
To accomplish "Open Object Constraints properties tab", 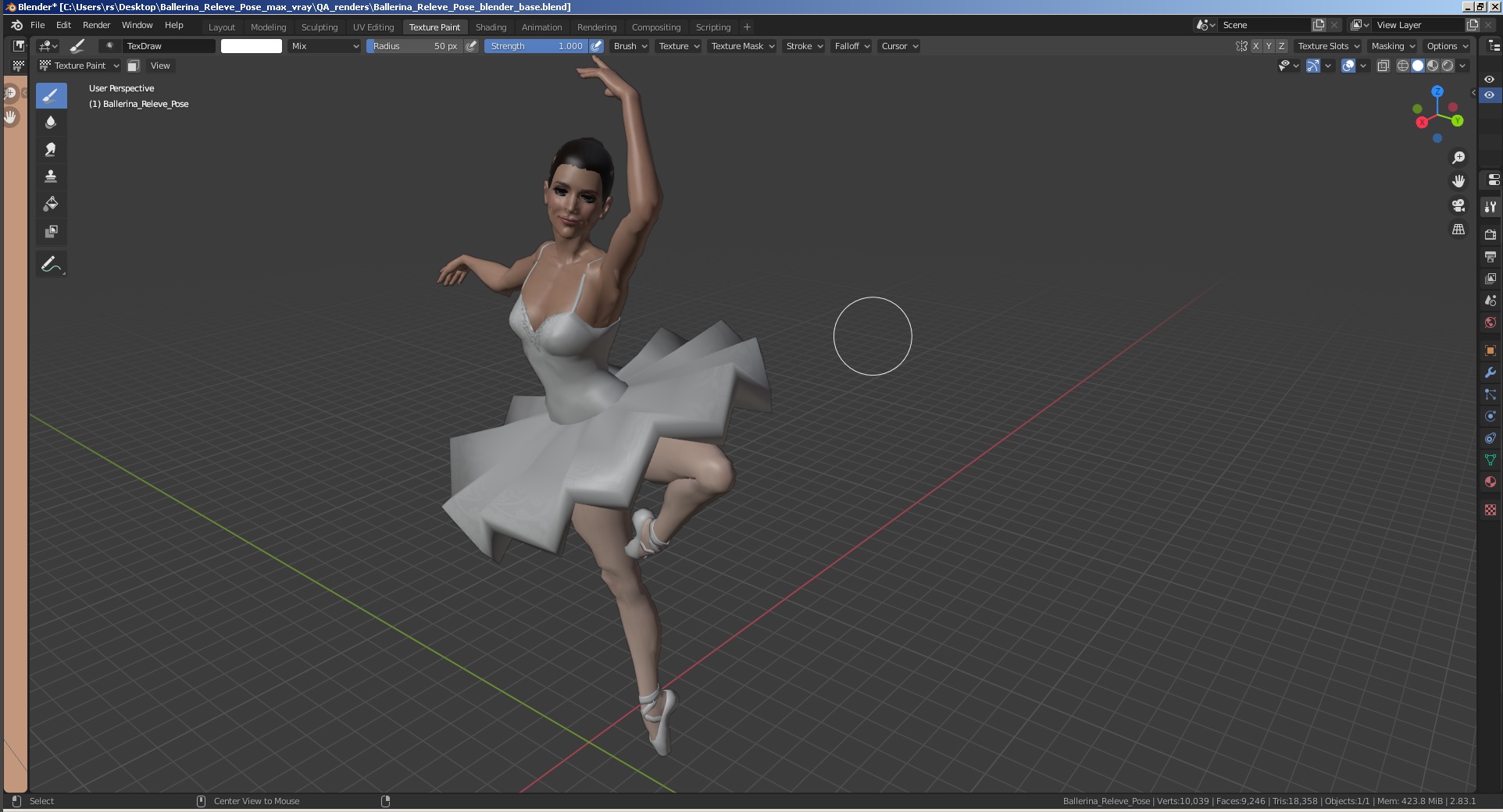I will click(x=1491, y=438).
